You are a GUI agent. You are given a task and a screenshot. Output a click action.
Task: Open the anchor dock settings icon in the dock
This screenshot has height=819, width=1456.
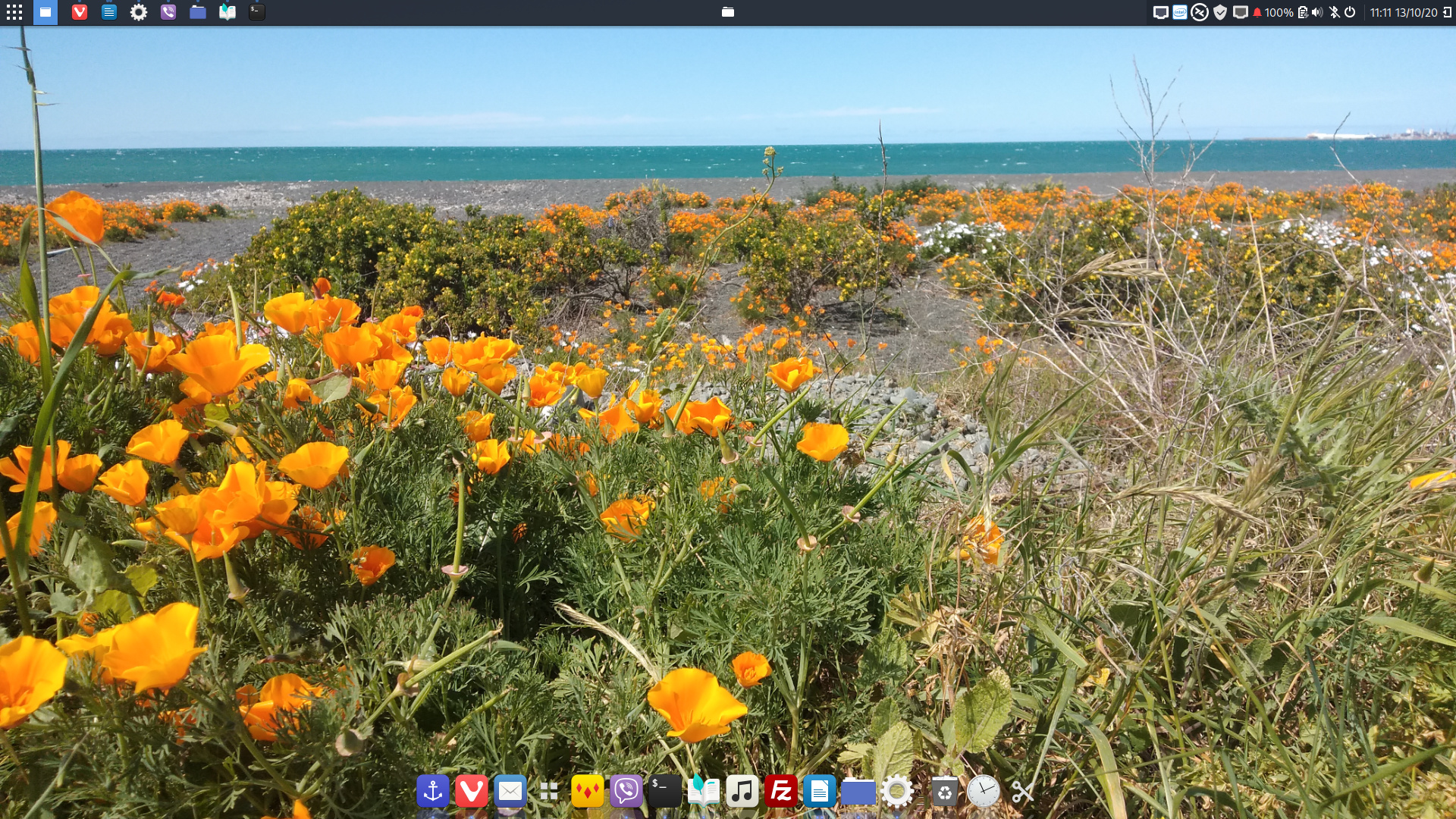coord(433,792)
